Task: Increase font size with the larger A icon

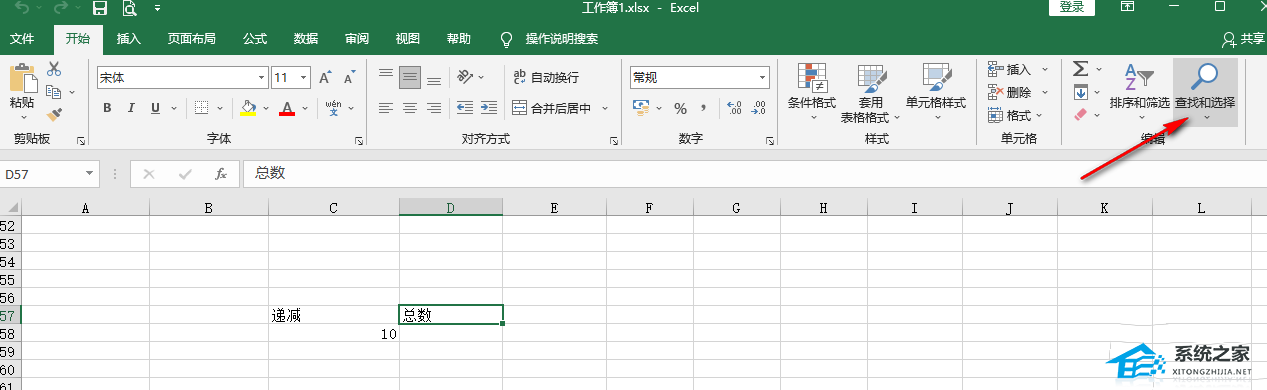Action: (325, 78)
